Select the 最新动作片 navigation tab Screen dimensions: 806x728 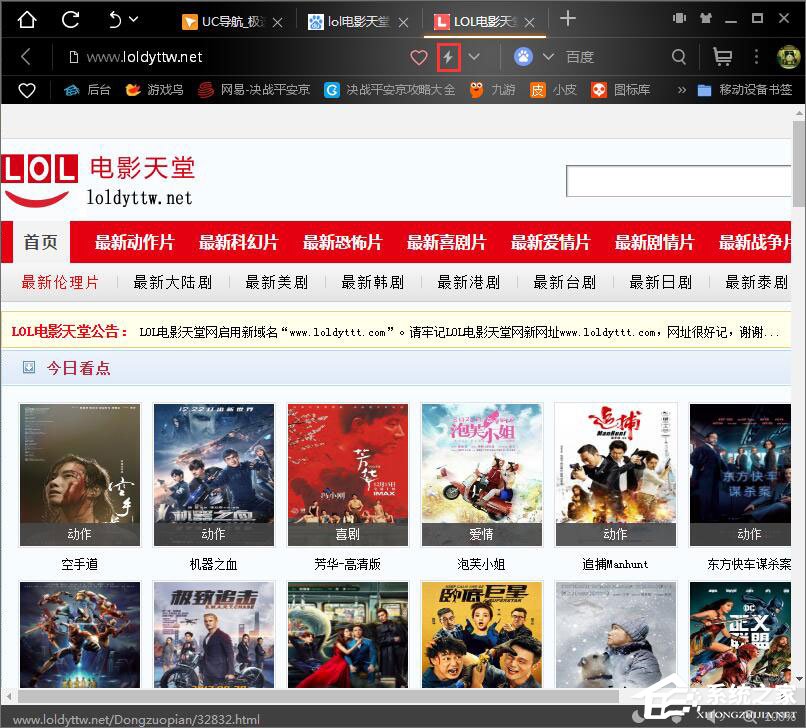[133, 241]
